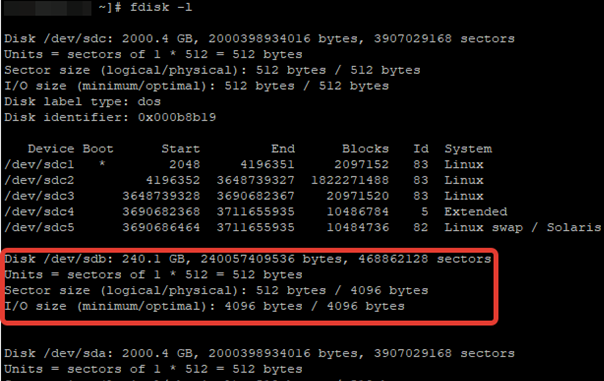Click the 'Units' line under /dev/sdb

coord(153,275)
